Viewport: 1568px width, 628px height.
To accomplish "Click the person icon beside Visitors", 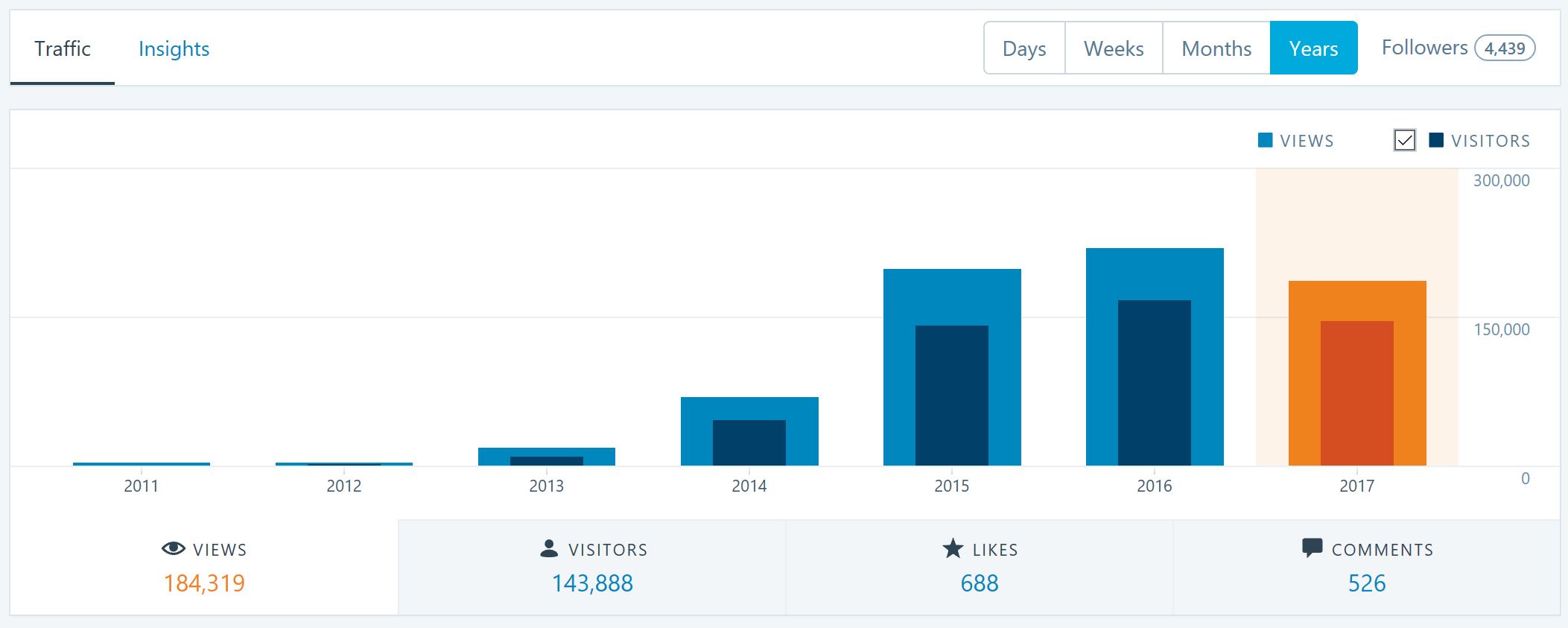I will coord(549,549).
